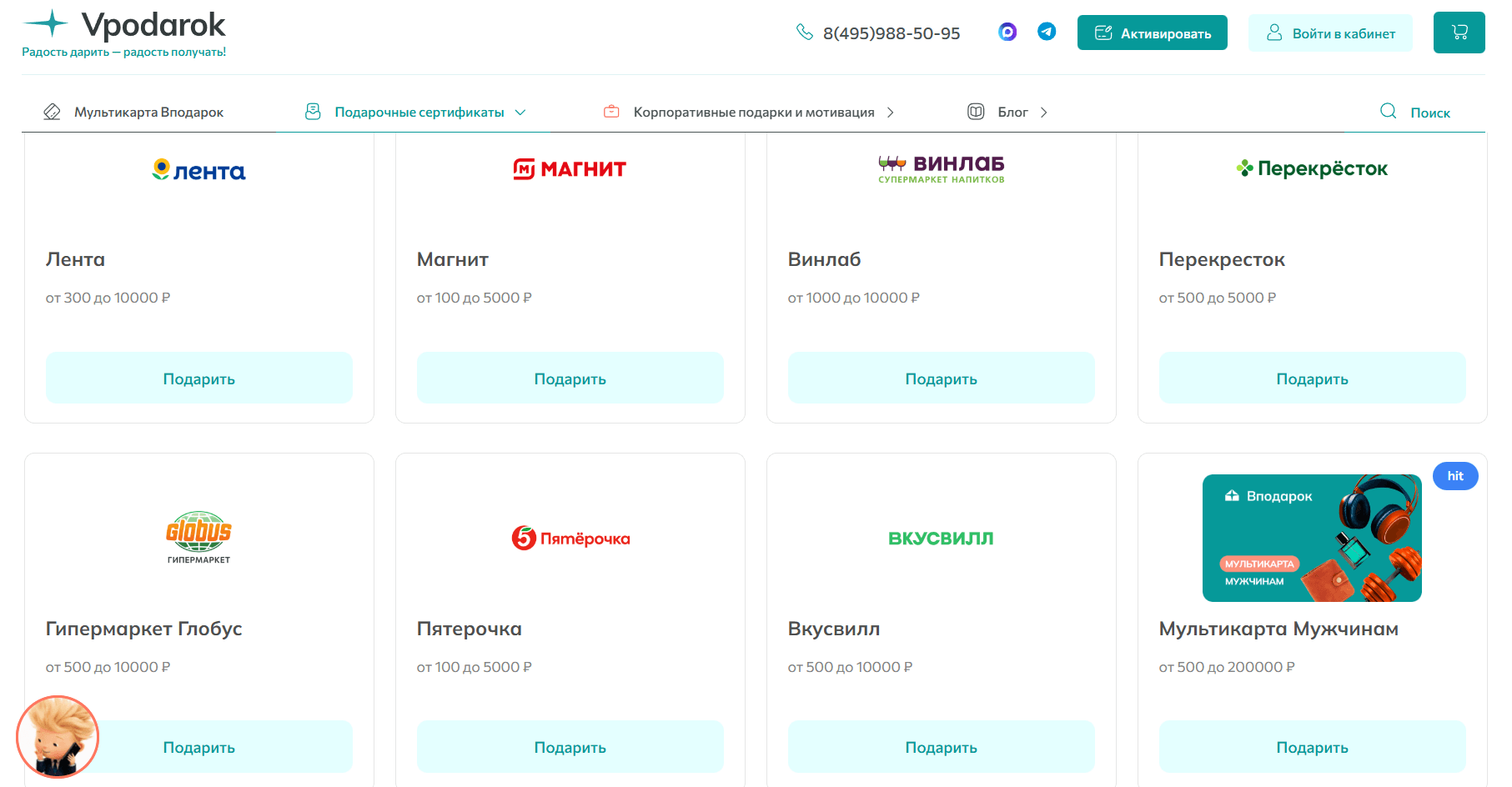Open the shopping cart icon
Screen dimensions: 1512x787
[1459, 33]
